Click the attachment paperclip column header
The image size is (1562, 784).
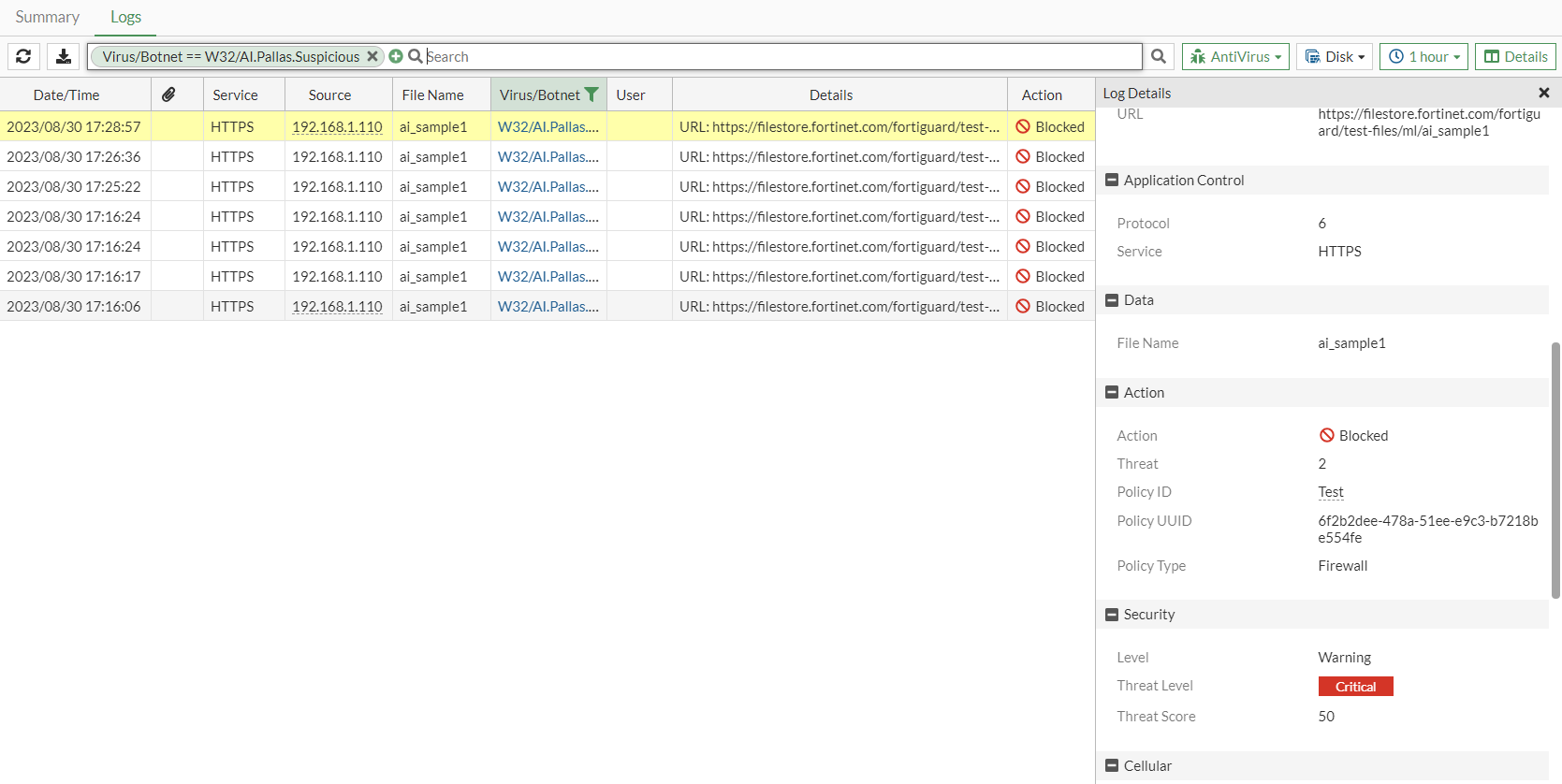168,94
